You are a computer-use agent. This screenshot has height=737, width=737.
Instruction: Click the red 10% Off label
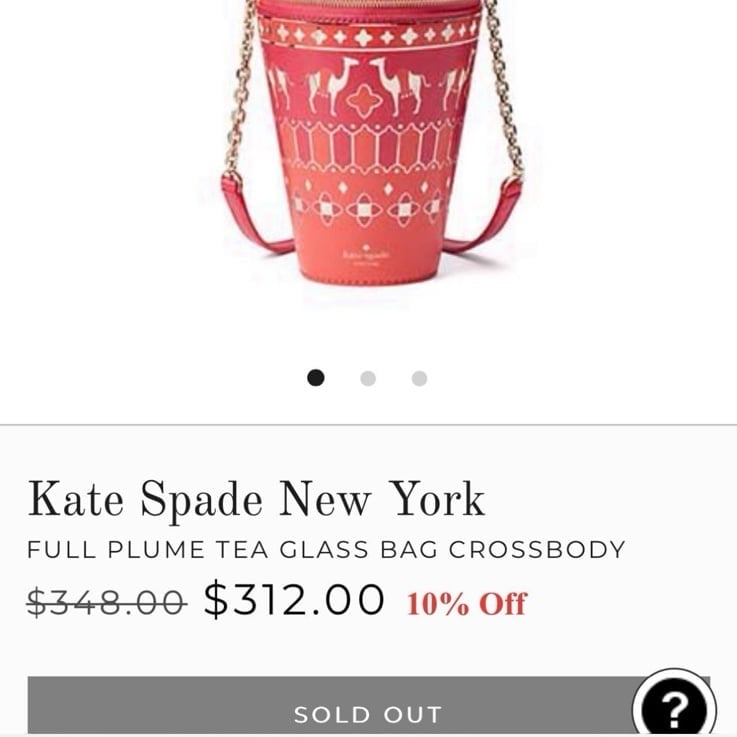pyautogui.click(x=467, y=604)
